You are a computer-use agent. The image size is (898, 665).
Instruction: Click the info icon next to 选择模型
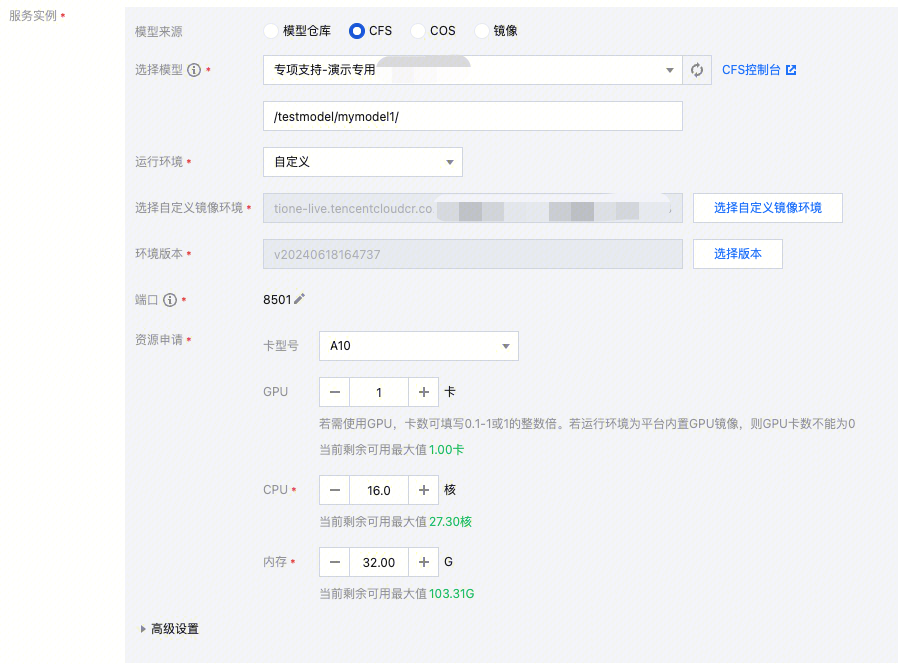click(194, 70)
